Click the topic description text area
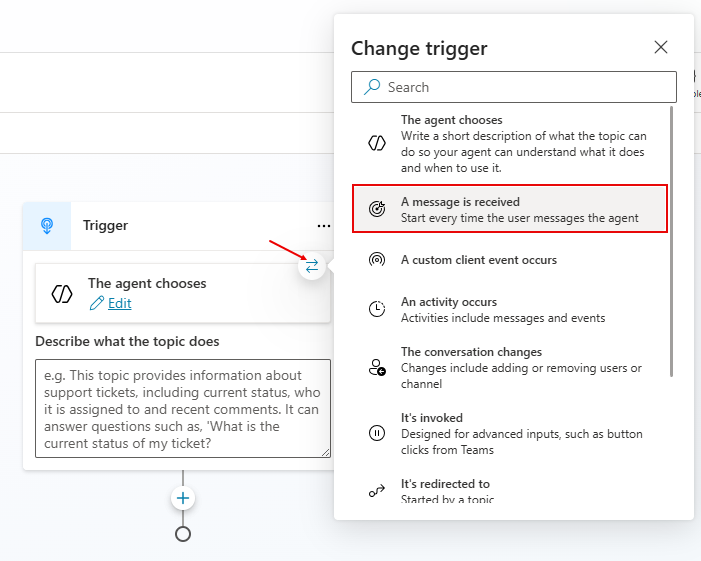Viewport: 701px width, 561px height. point(182,408)
